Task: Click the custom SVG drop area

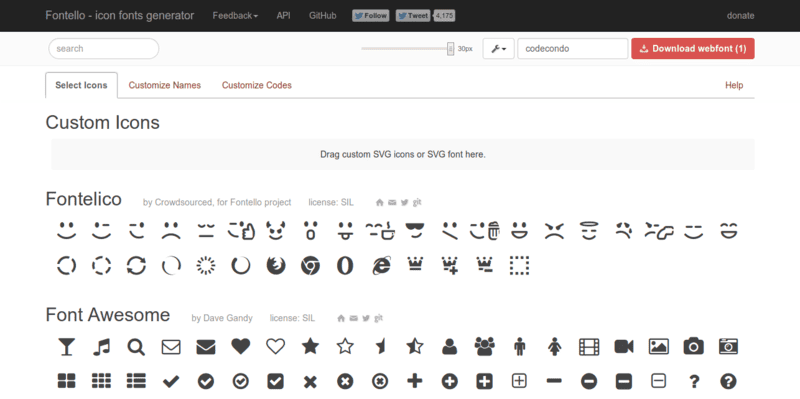Action: (403, 154)
